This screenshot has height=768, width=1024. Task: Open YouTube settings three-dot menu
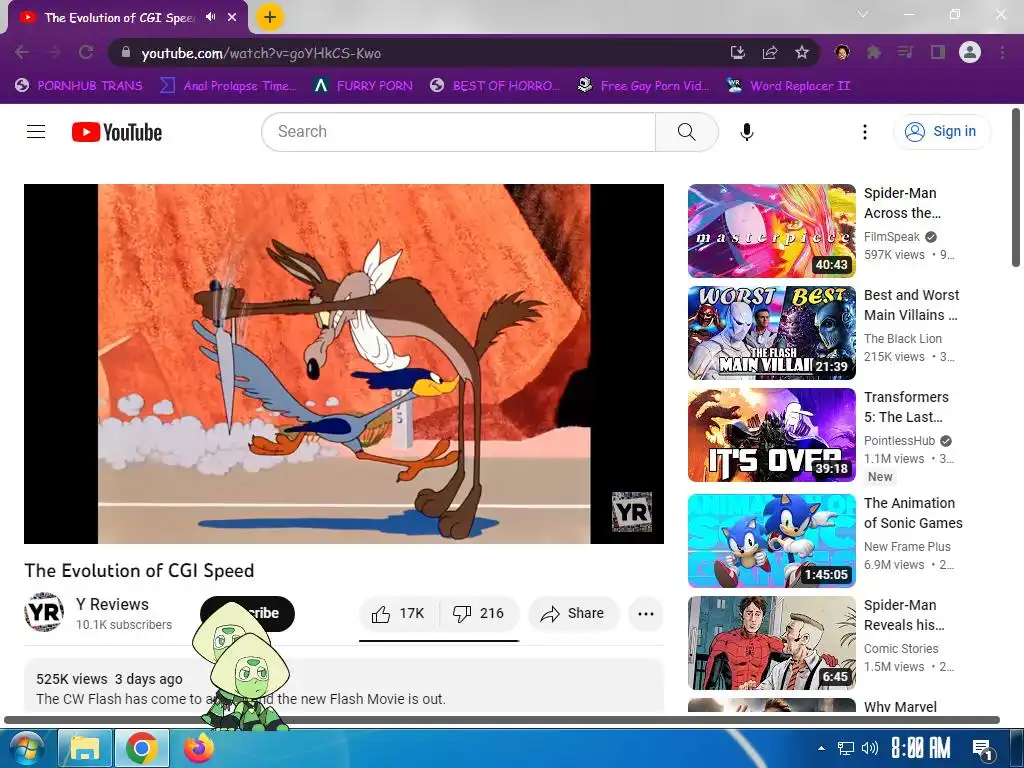click(x=865, y=132)
